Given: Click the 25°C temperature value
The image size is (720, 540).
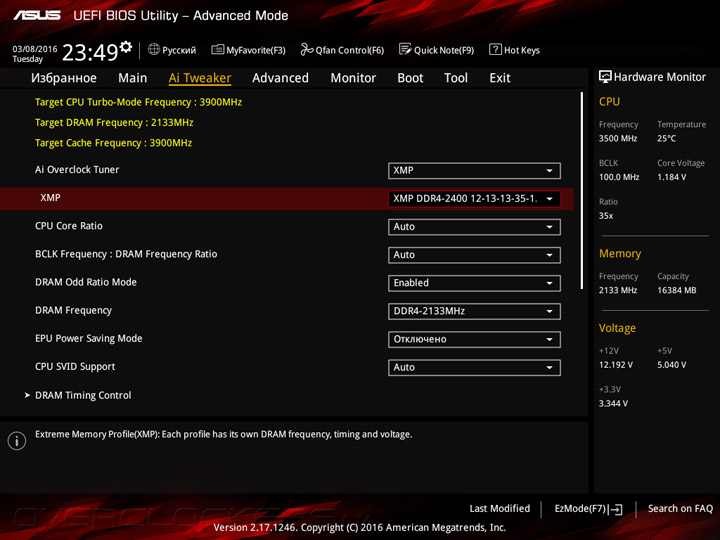Looking at the screenshot, I should (x=666, y=138).
